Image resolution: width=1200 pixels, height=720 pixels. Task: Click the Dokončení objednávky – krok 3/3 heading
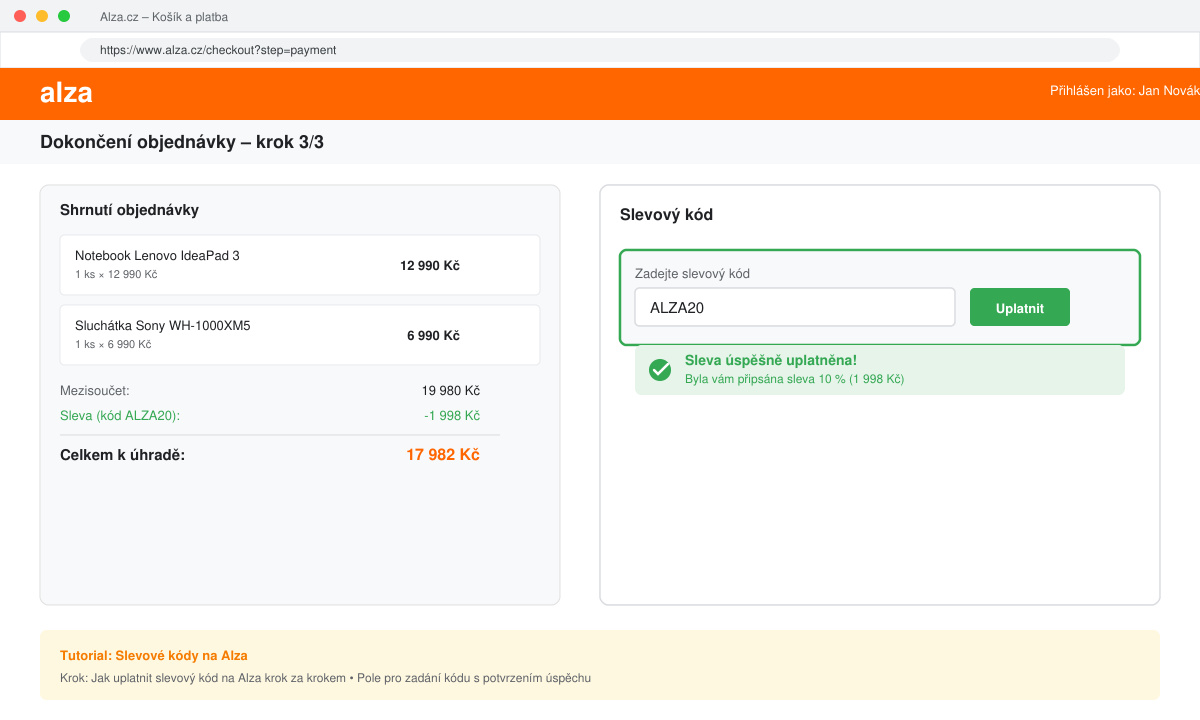click(182, 142)
